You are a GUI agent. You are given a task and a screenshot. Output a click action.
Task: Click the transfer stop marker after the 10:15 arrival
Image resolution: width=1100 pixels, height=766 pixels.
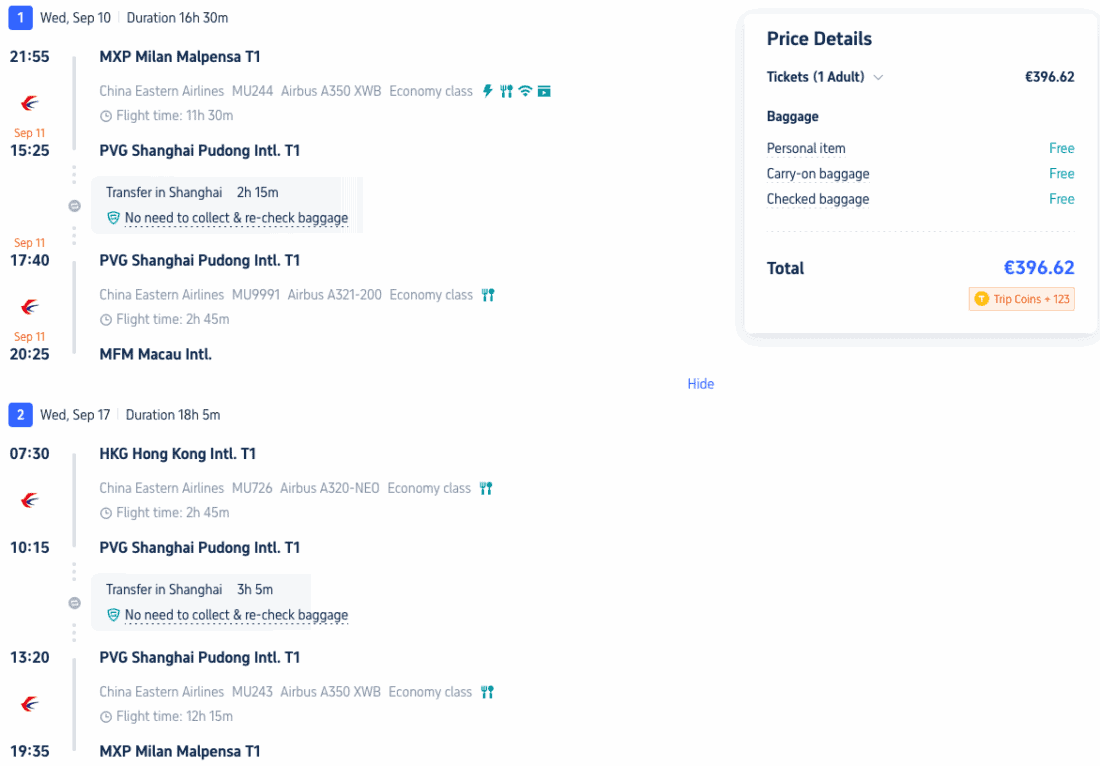coord(74,603)
